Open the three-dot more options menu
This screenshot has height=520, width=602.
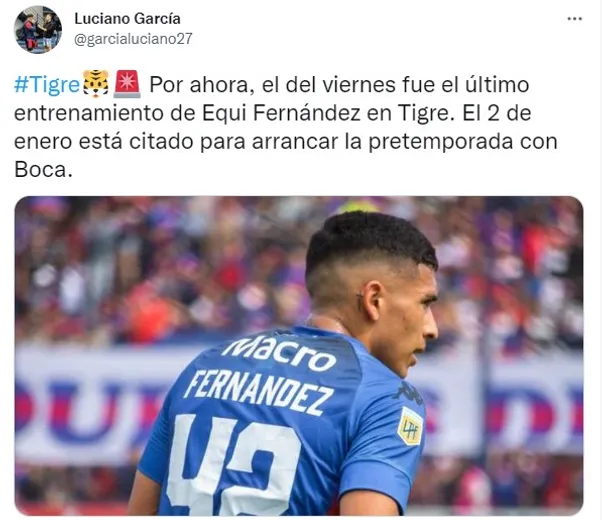tap(574, 18)
